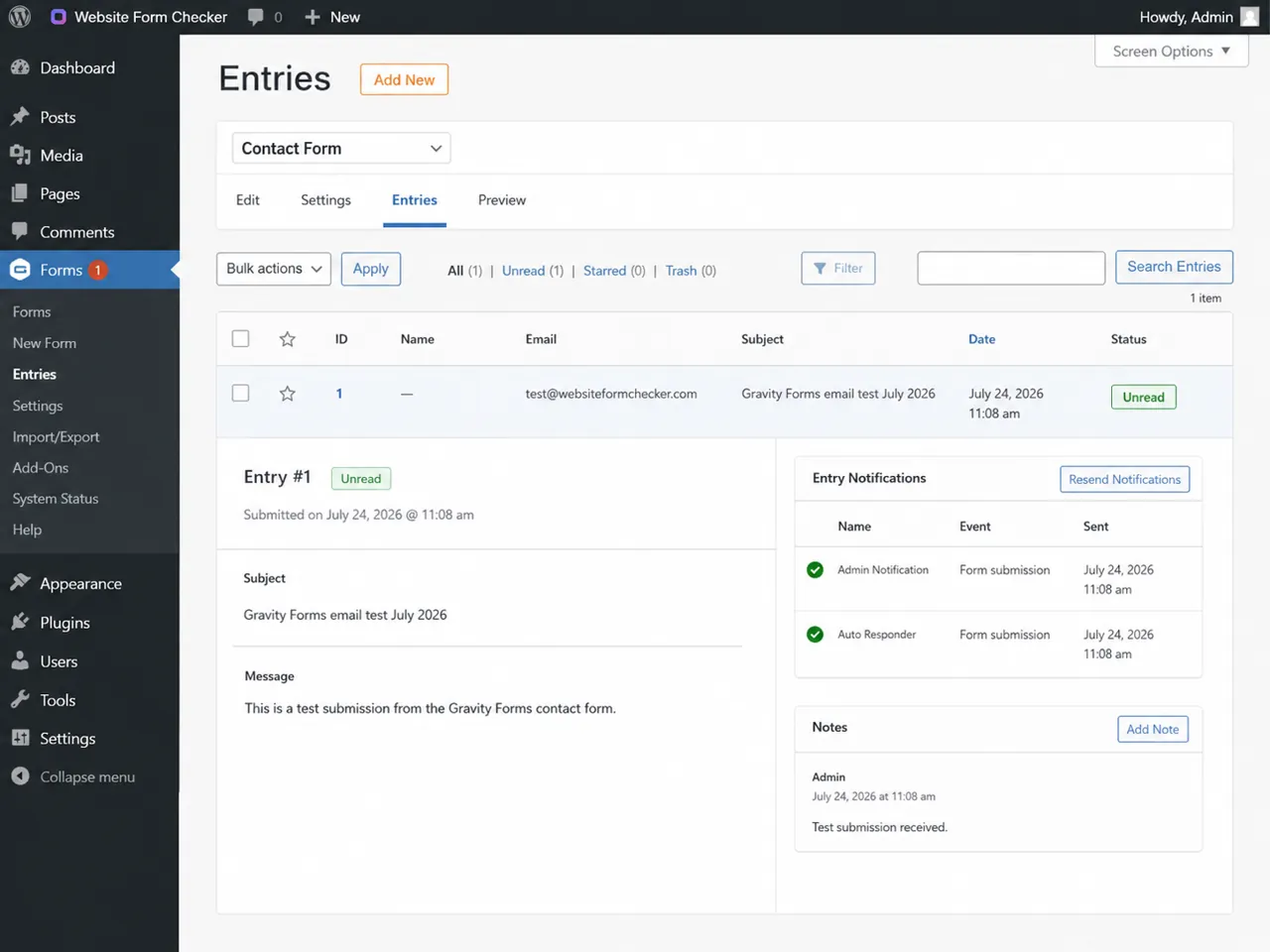Image resolution: width=1270 pixels, height=952 pixels.
Task: Click the Settings sliders icon in sidebar
Action: pyautogui.click(x=20, y=738)
